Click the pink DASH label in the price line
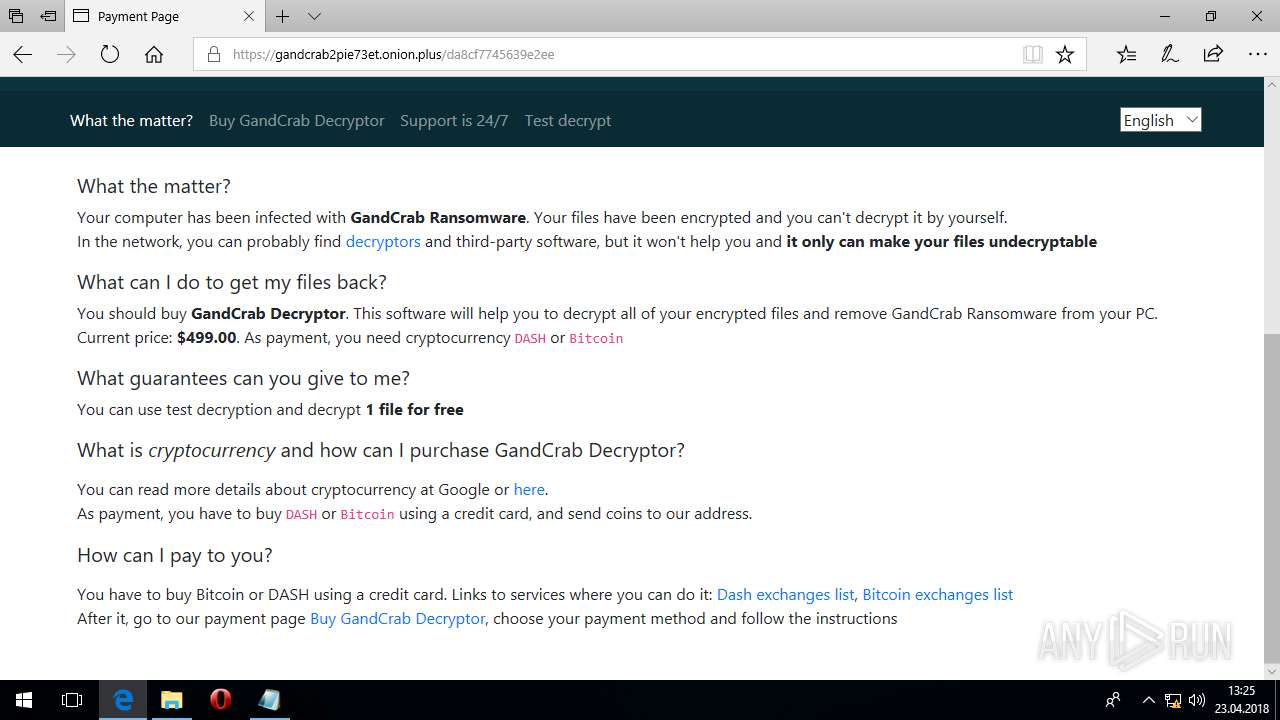 (530, 339)
